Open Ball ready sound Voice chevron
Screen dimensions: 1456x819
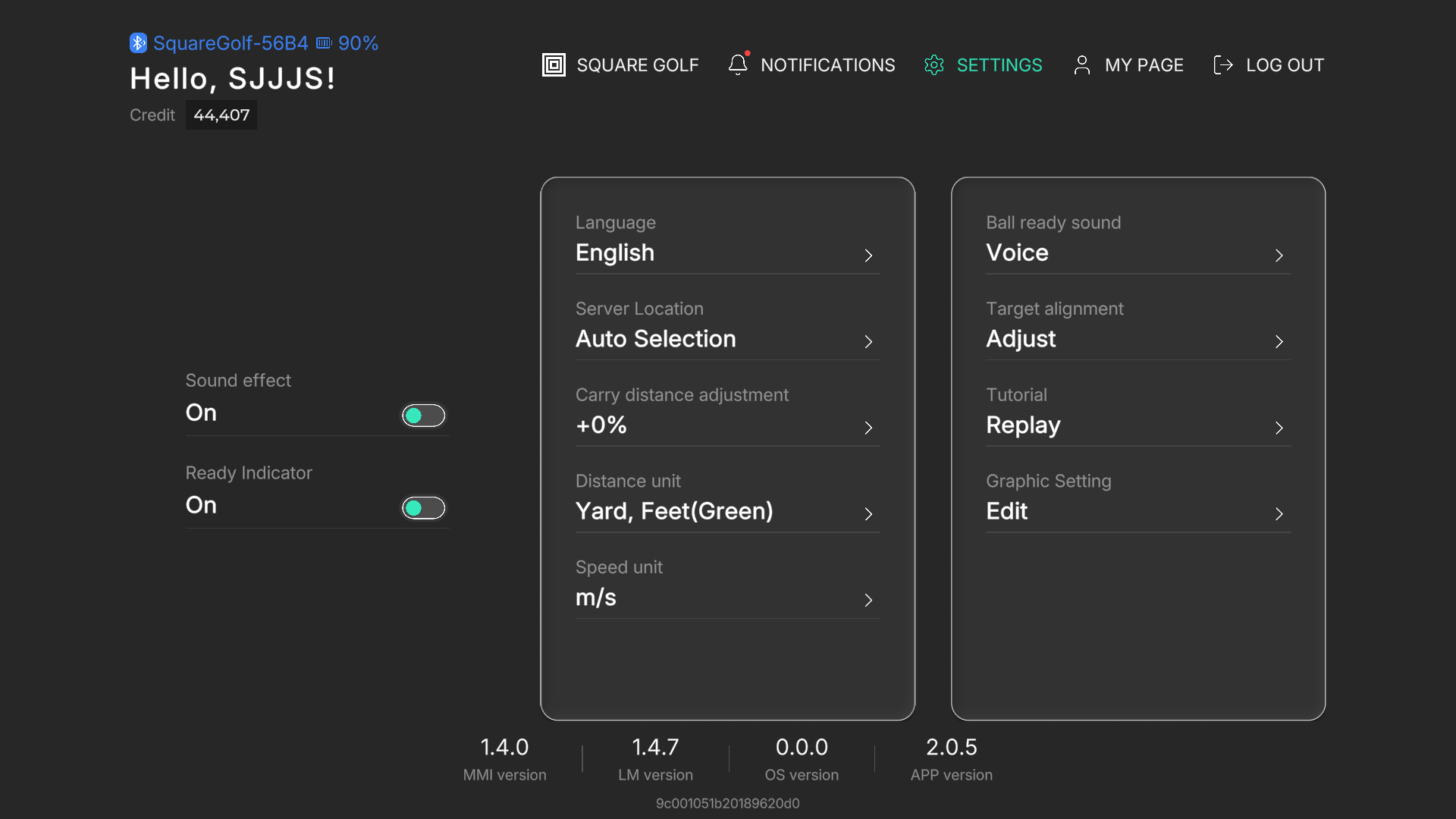click(1279, 256)
